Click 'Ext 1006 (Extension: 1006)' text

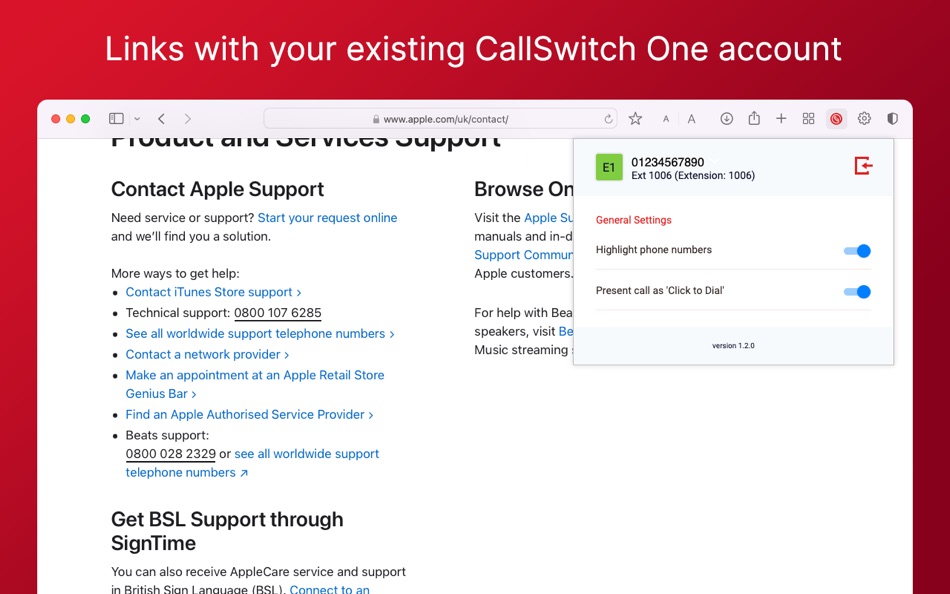pyautogui.click(x=693, y=176)
